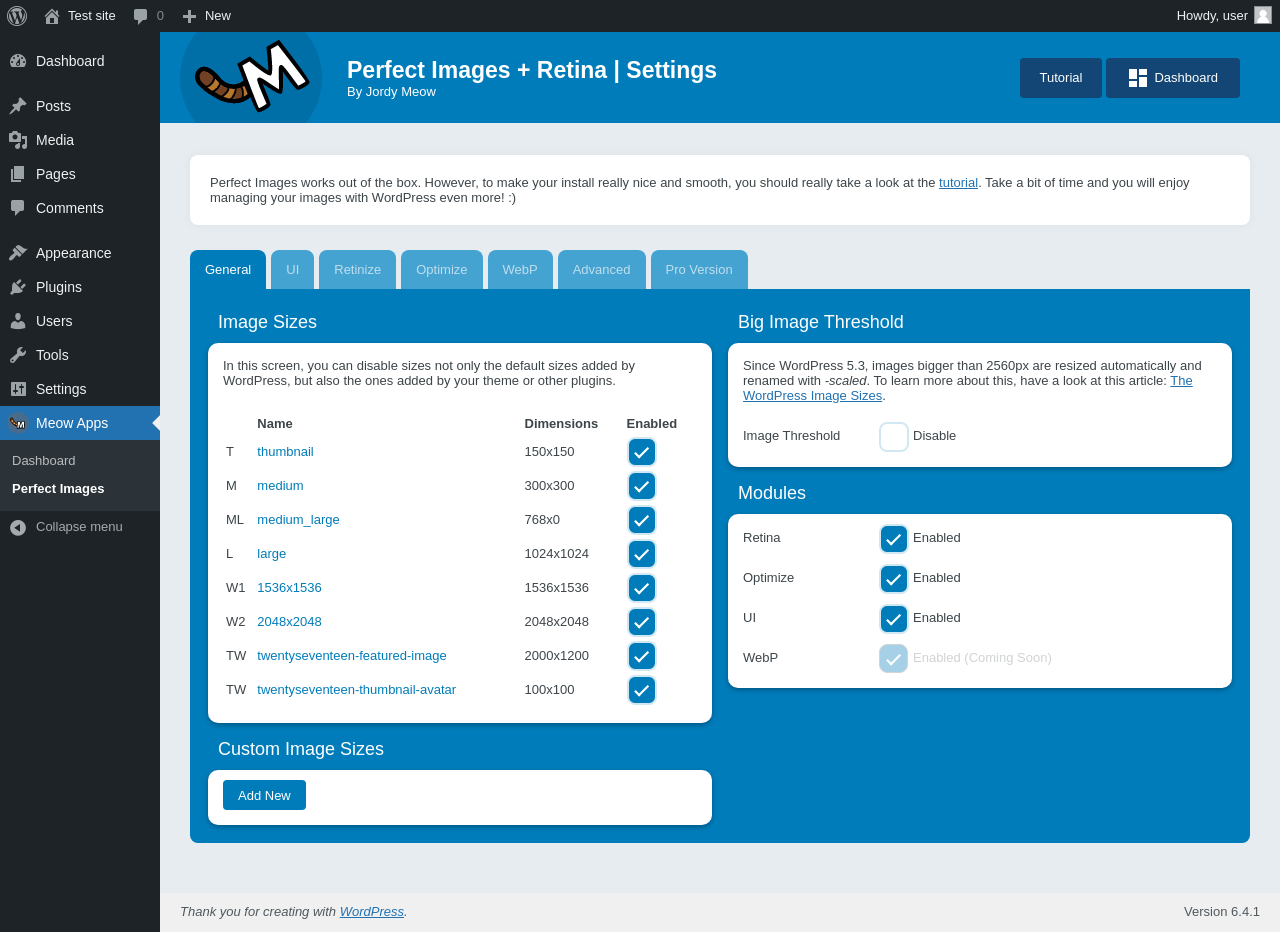Click the Posts pushpin icon
Screen dimensions: 1280x932
[18, 106]
